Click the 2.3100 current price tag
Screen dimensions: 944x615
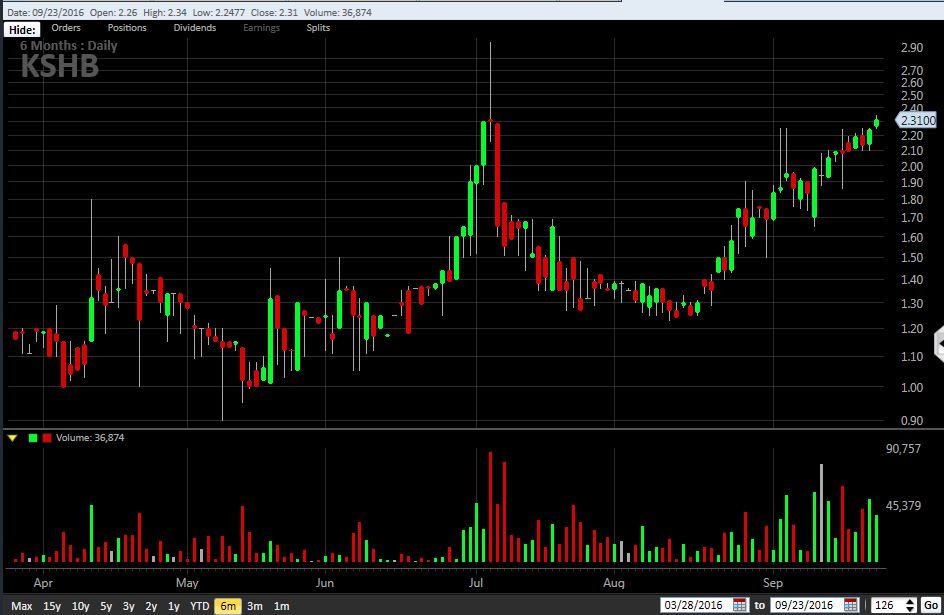(x=918, y=121)
